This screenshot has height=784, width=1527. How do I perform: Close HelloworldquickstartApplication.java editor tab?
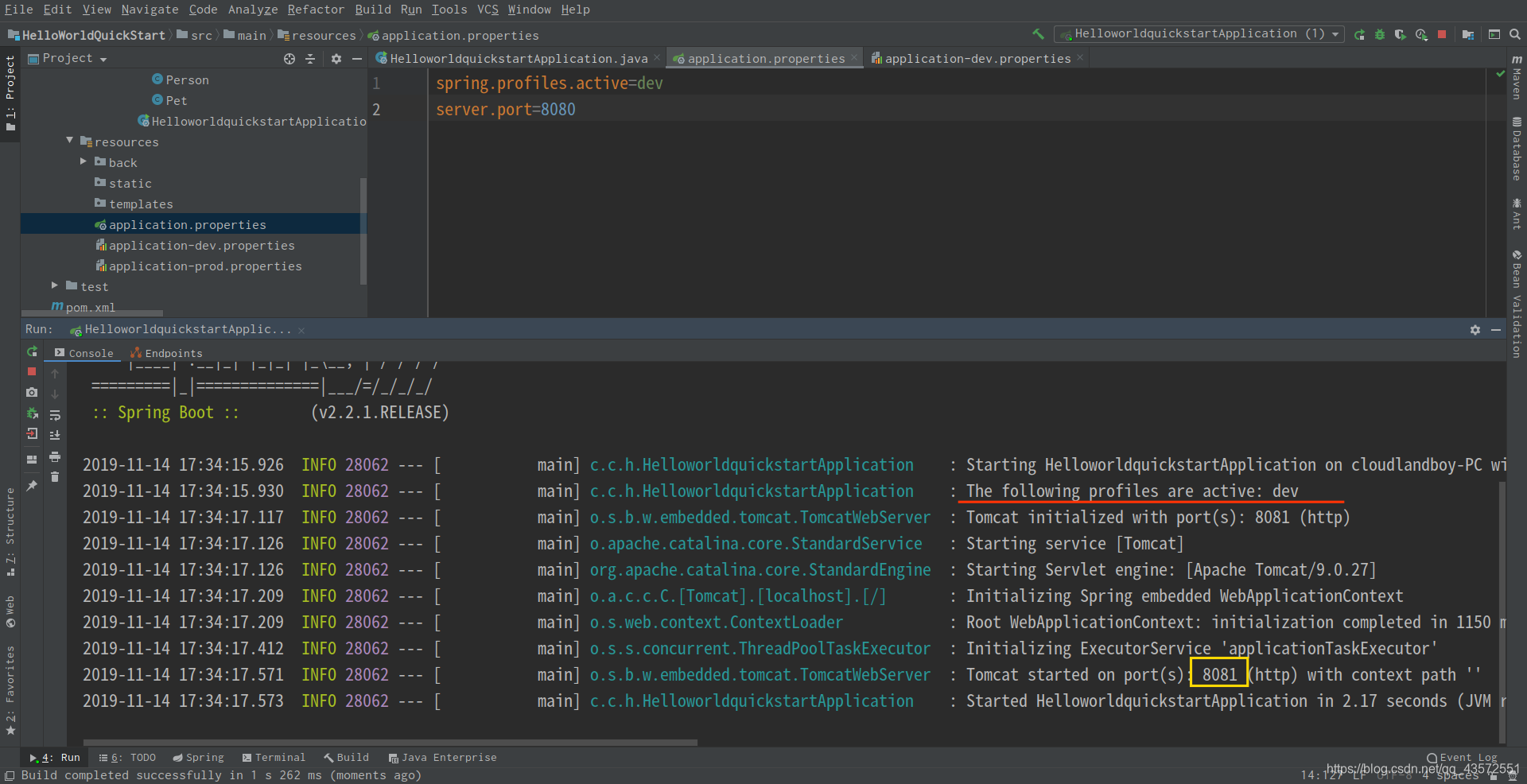point(657,58)
